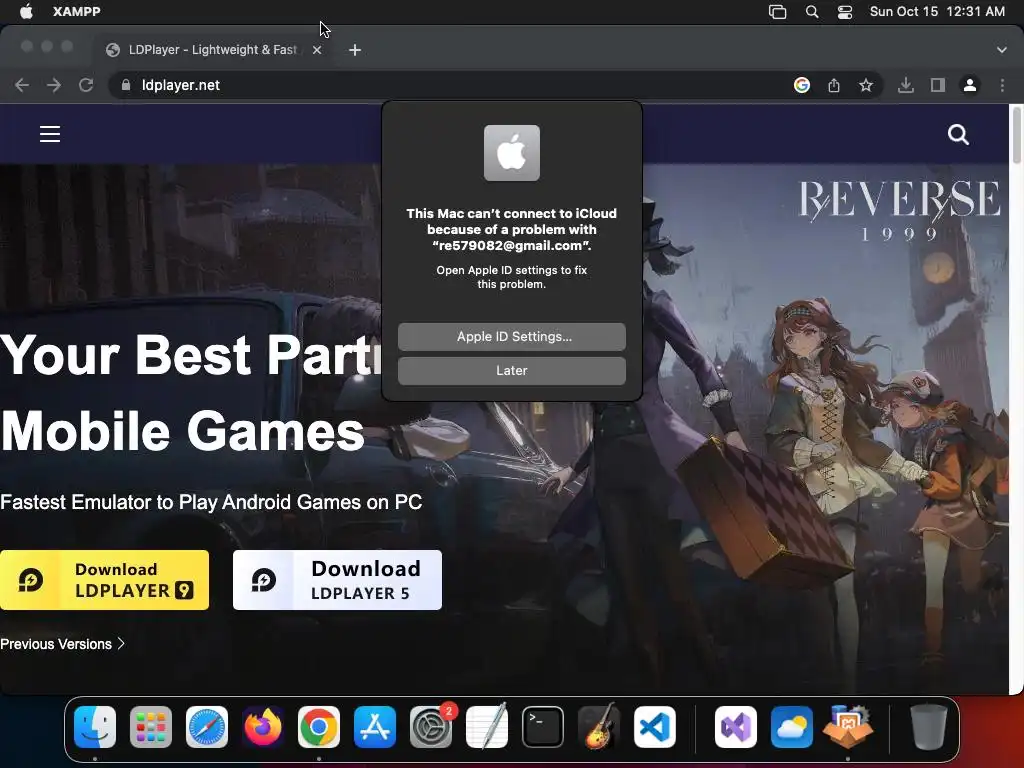Download LDPlayer 5 white button
The width and height of the screenshot is (1024, 768).
[337, 580]
